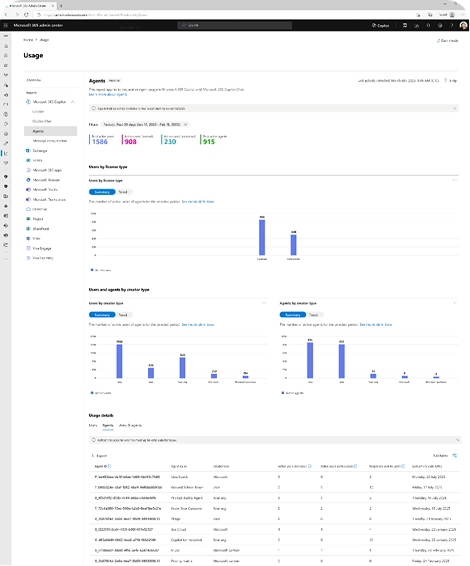This screenshot has height=566, width=470.
Task: Collapse the left navigation rail hamburger icon
Action: [5, 36]
